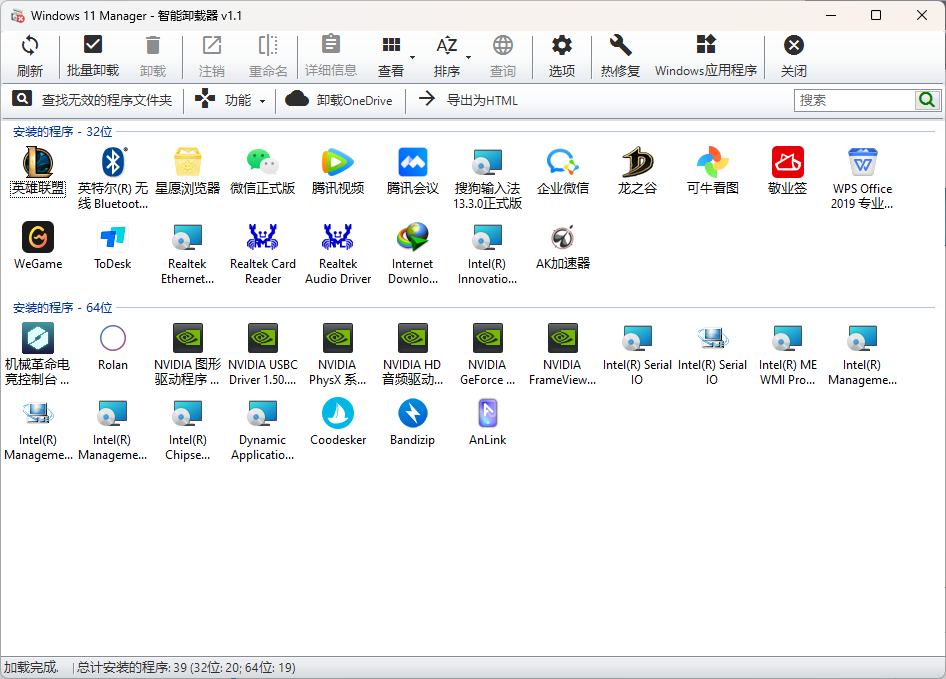Open Windows应用程序 toolbar button
The height and width of the screenshot is (679, 946).
click(x=706, y=56)
